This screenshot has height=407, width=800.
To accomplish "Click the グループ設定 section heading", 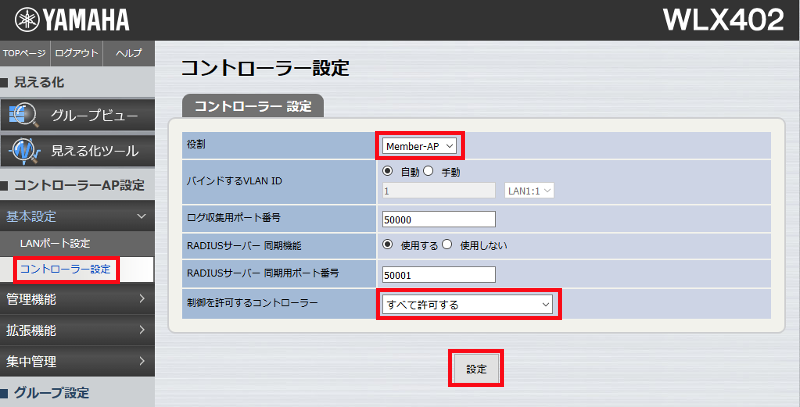I will (x=52, y=393).
